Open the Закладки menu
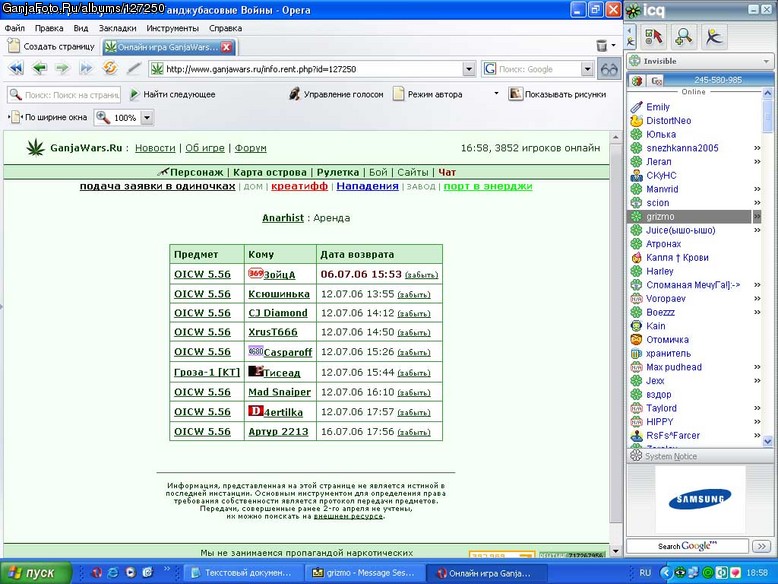 coord(117,28)
